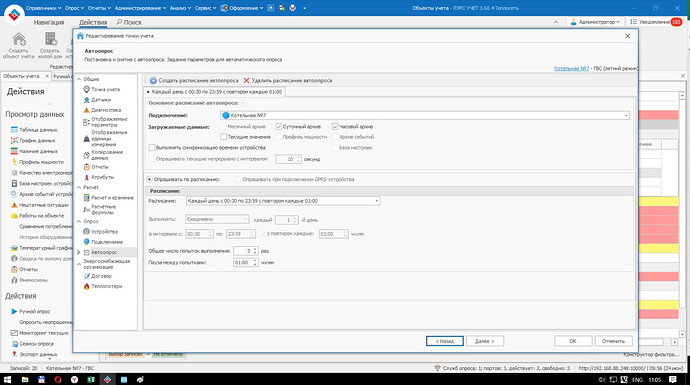
Task: Toggle Архив событий checkbox
Action: point(335,137)
